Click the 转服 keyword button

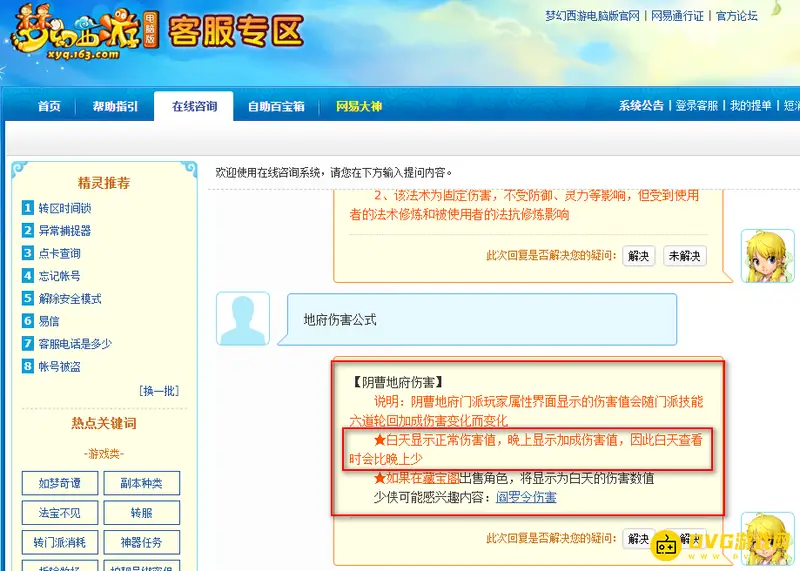(x=141, y=512)
